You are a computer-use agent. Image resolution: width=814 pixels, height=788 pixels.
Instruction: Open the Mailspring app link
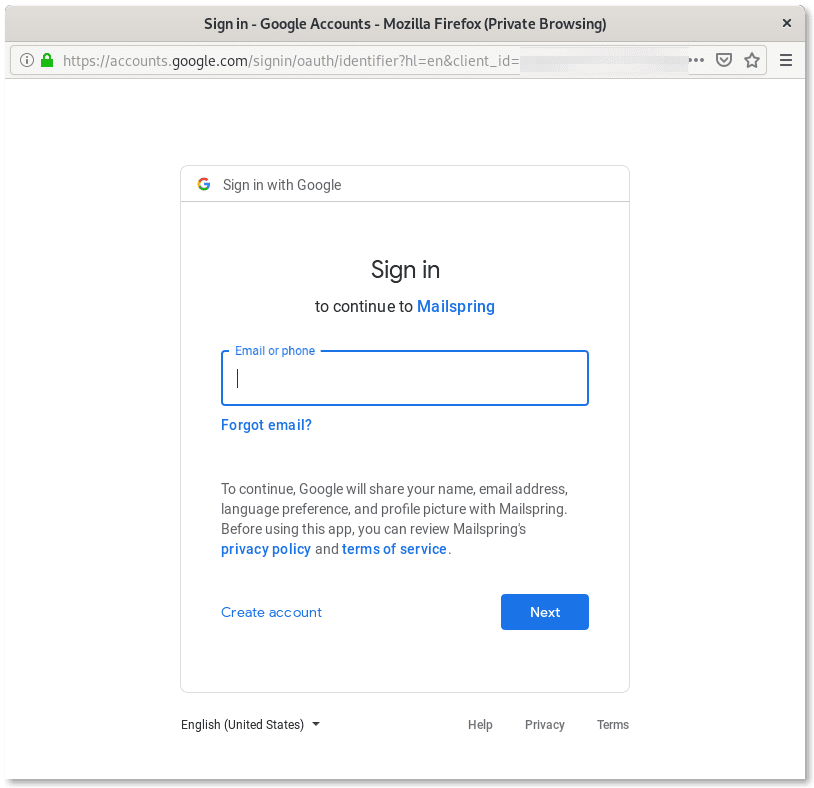[455, 306]
